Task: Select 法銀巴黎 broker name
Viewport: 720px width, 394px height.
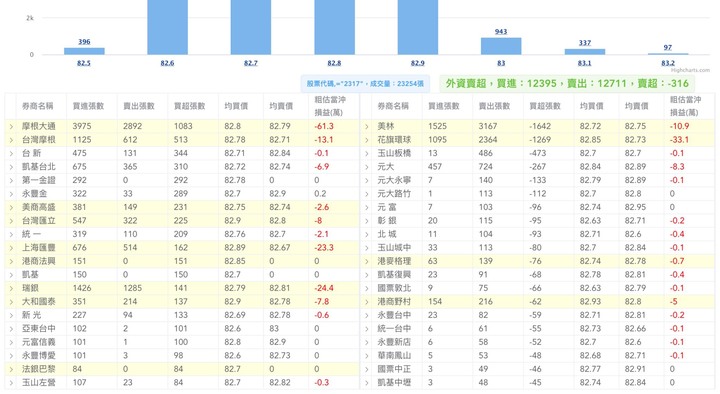Action: click(x=39, y=369)
